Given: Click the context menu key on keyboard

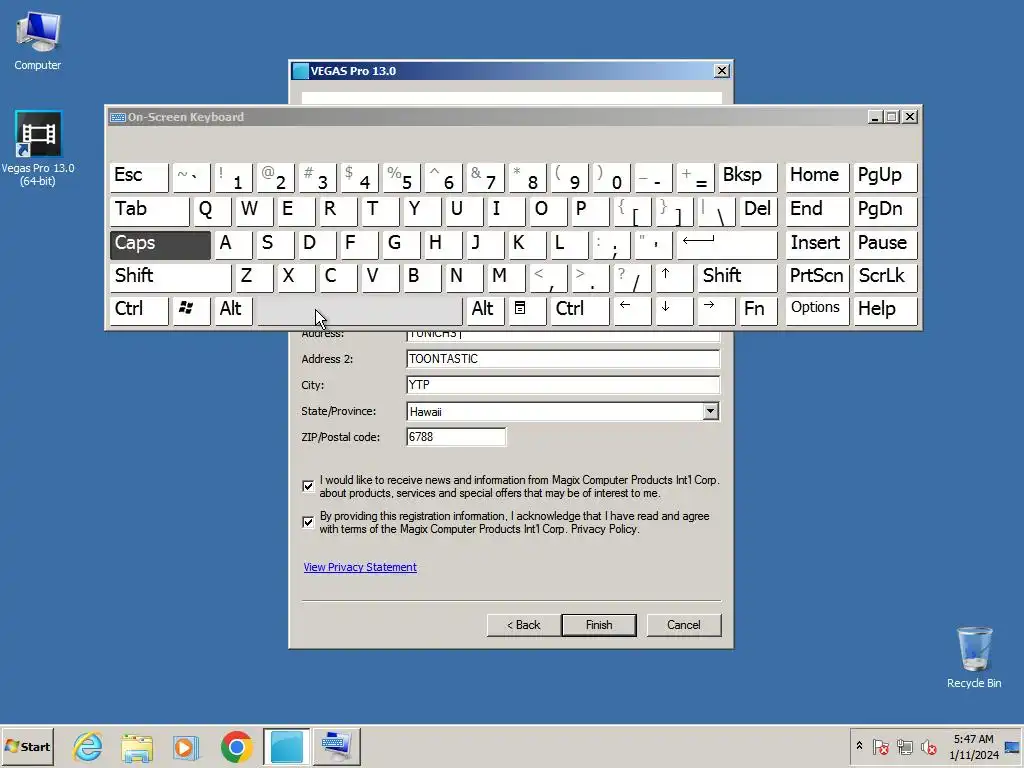Looking at the screenshot, I should (x=526, y=310).
